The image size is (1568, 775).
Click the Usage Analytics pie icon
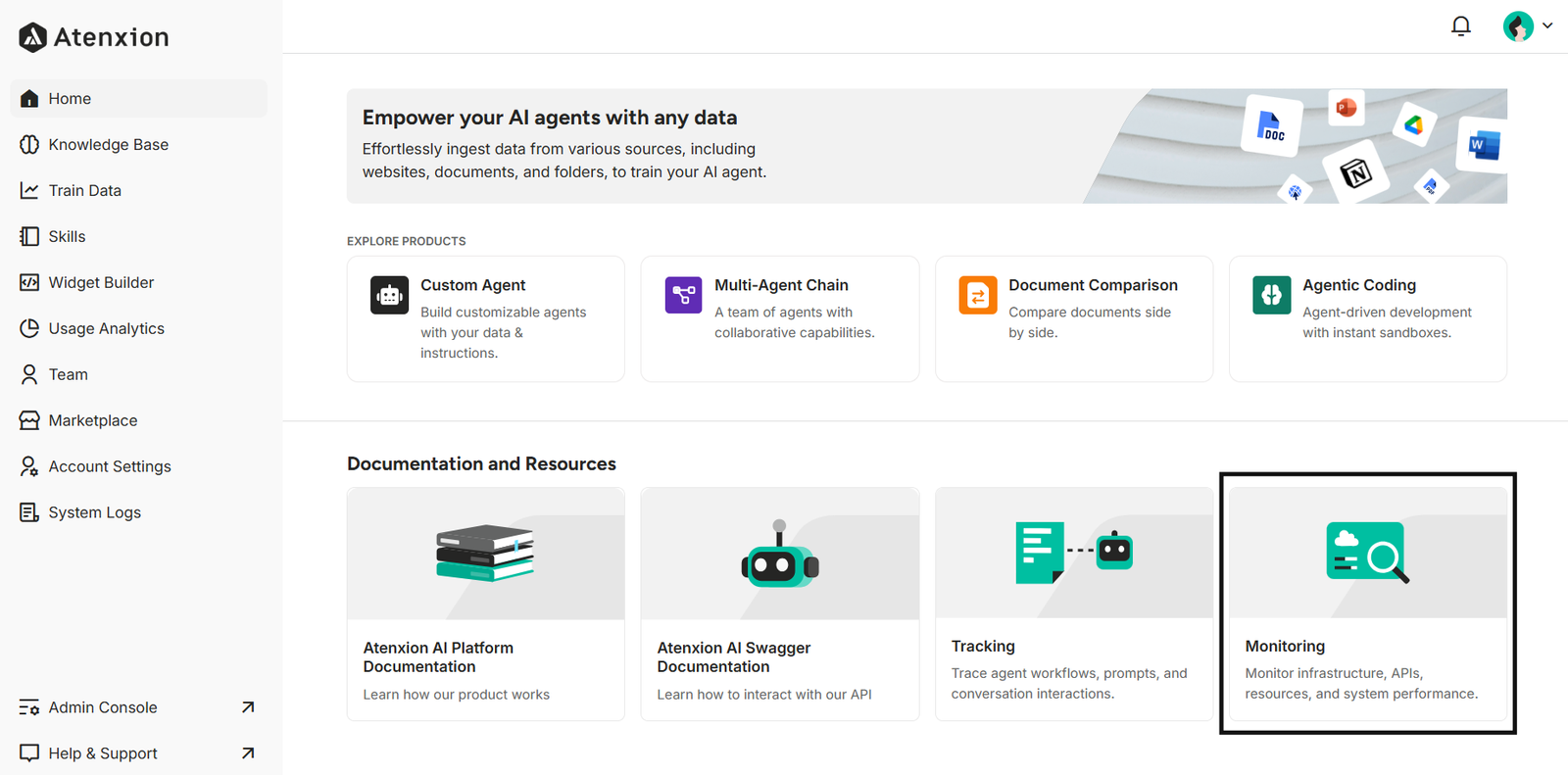click(29, 328)
